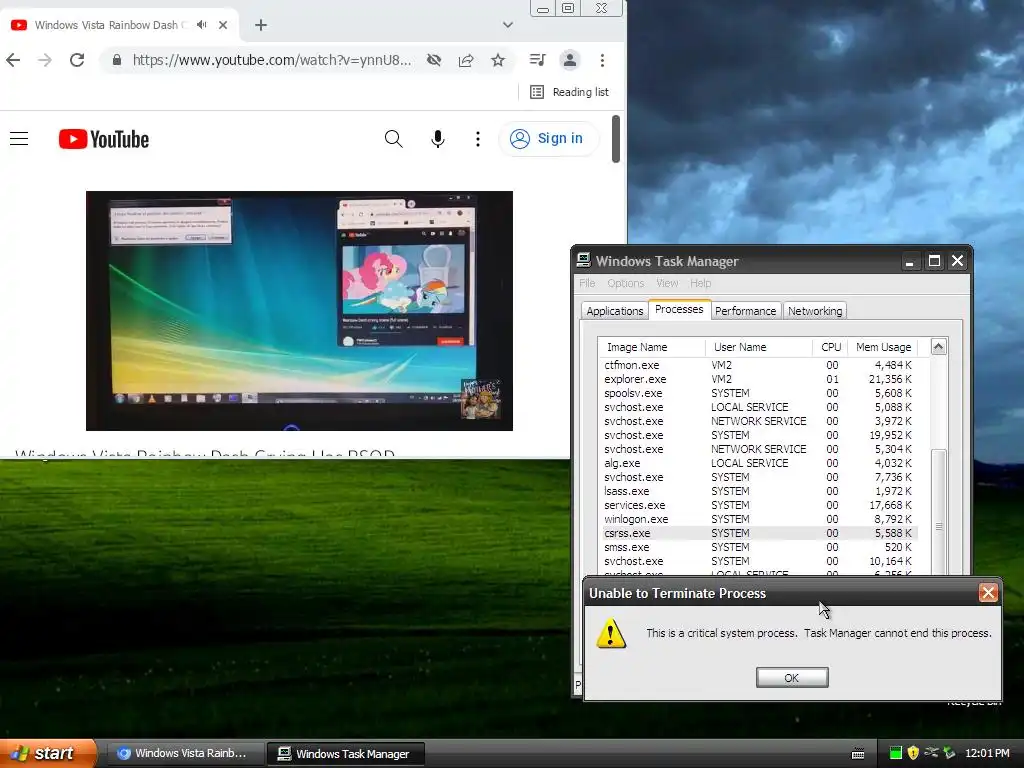
Task: Click the YouTube video player
Action: click(x=299, y=311)
